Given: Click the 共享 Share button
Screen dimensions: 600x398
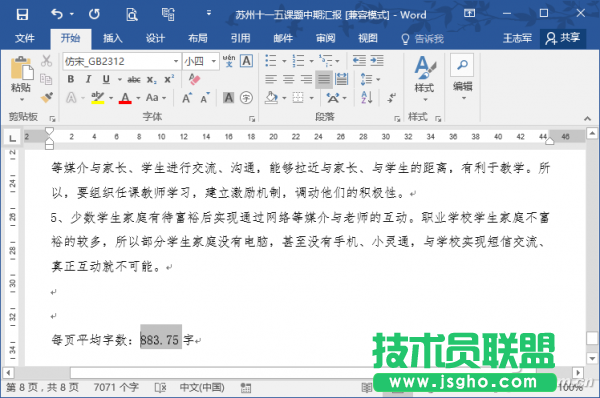Looking at the screenshot, I should coord(563,38).
